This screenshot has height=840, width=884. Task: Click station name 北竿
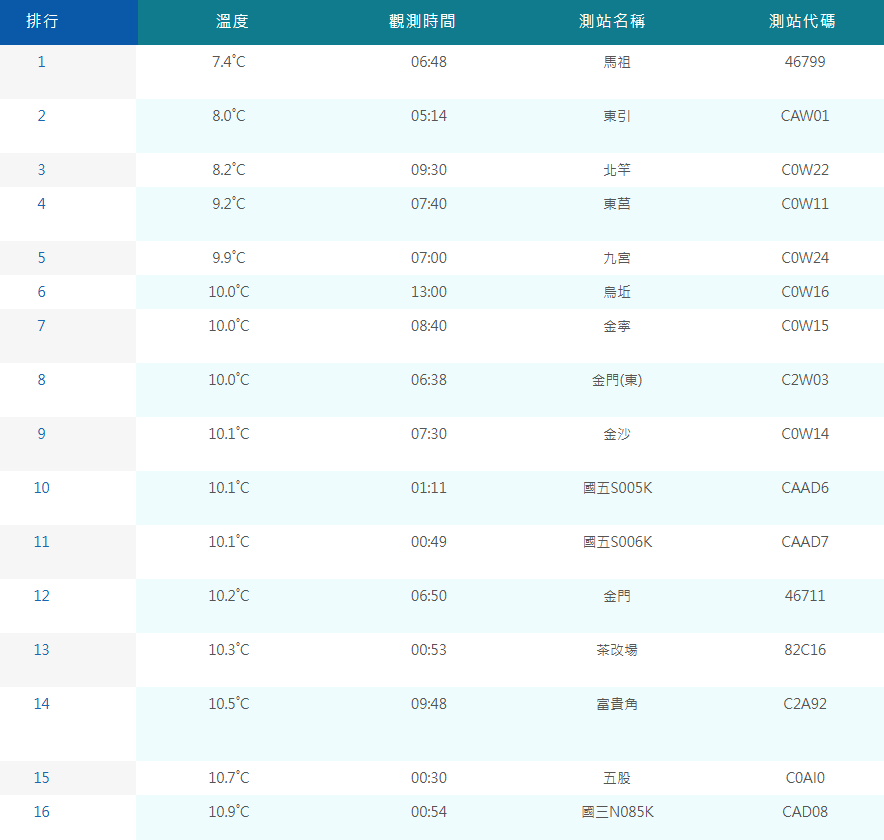pyautogui.click(x=617, y=170)
